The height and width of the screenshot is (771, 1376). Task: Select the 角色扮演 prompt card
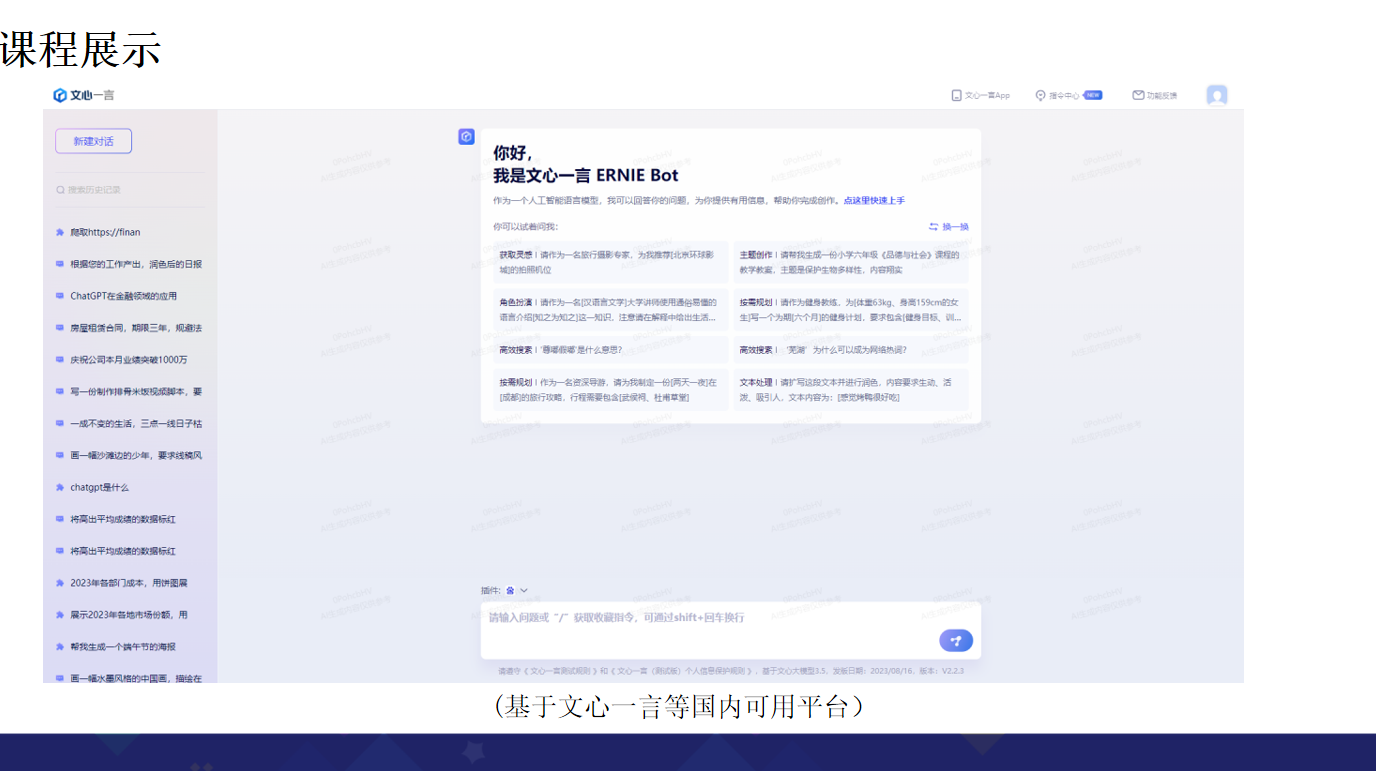(x=611, y=309)
